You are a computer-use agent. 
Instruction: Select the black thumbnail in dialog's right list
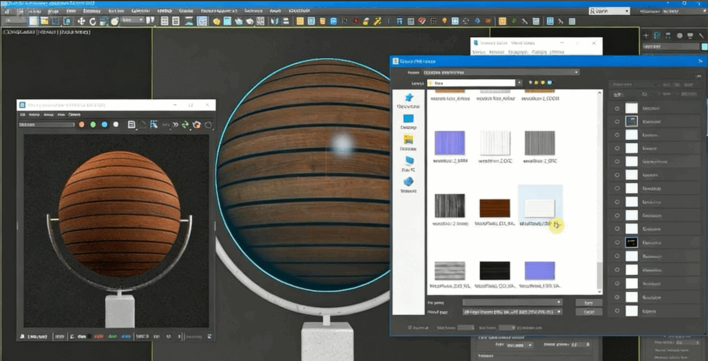click(631, 243)
